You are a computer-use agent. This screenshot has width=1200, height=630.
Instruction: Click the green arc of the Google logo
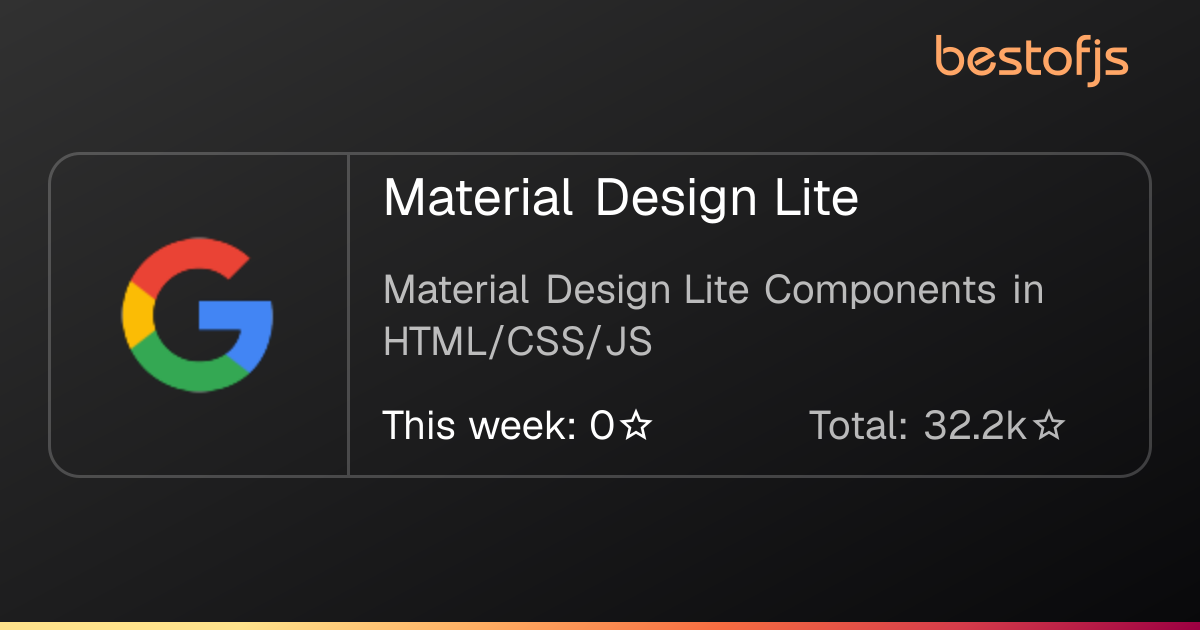tap(190, 372)
